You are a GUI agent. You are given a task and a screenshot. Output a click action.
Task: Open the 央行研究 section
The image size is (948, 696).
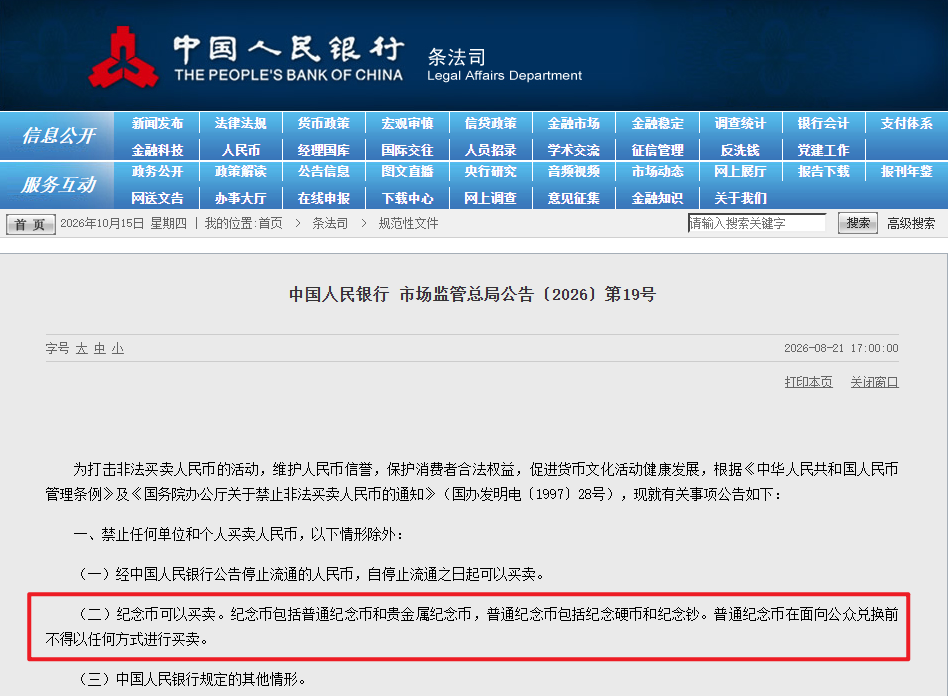[x=490, y=172]
